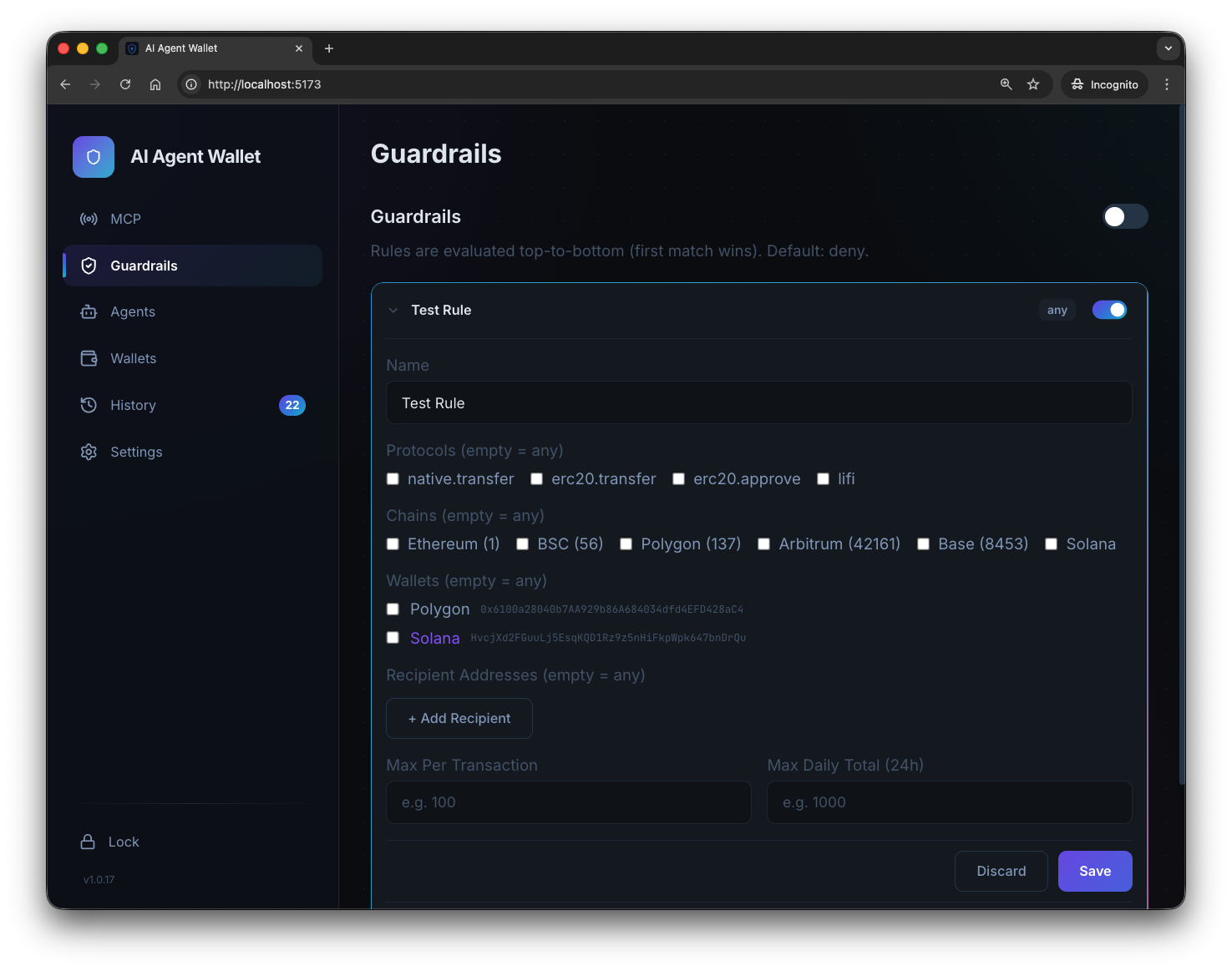Click the Max Per Transaction input field
The width and height of the screenshot is (1232, 971).
tap(568, 802)
